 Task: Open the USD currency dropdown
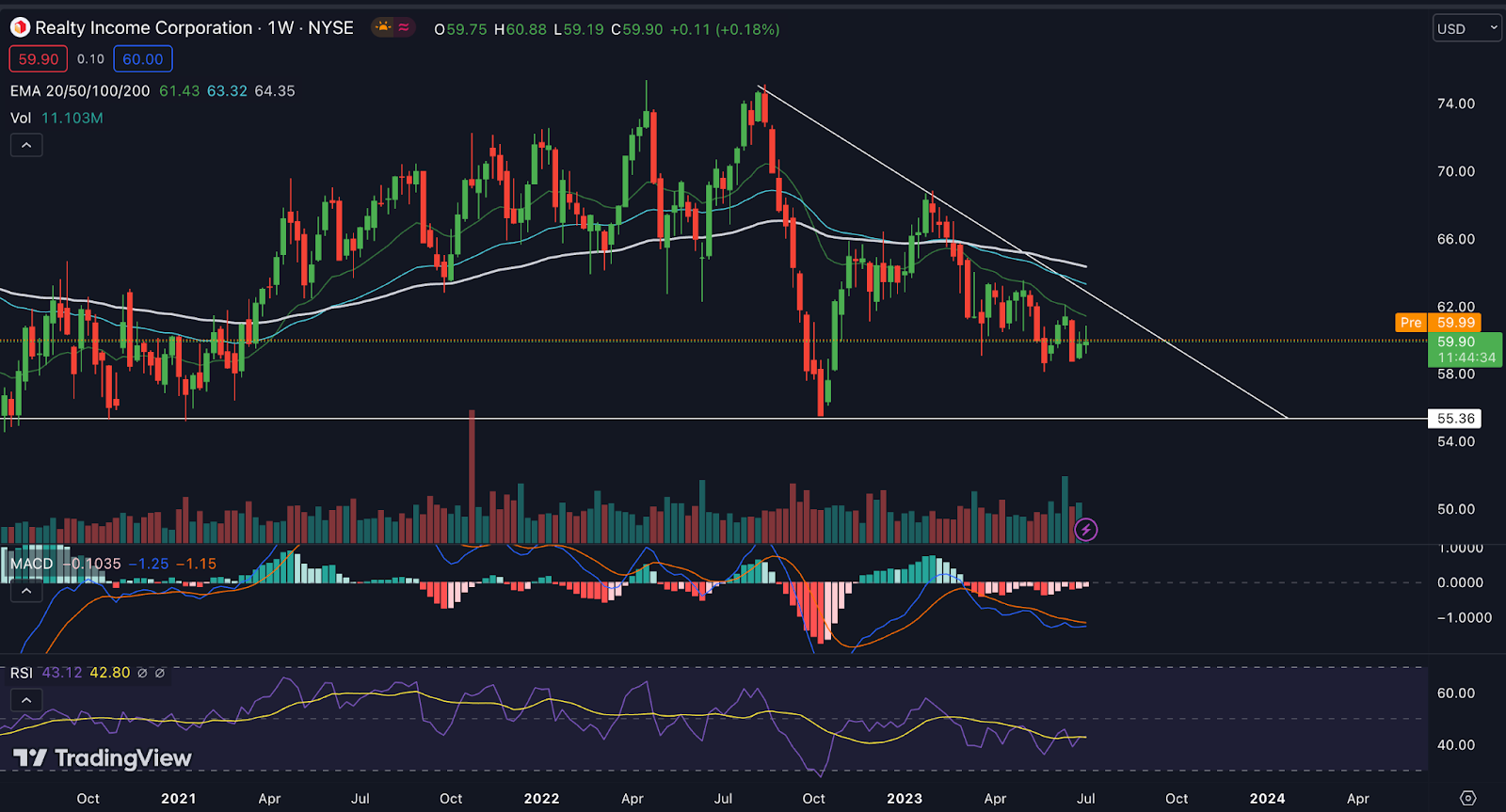click(1466, 28)
